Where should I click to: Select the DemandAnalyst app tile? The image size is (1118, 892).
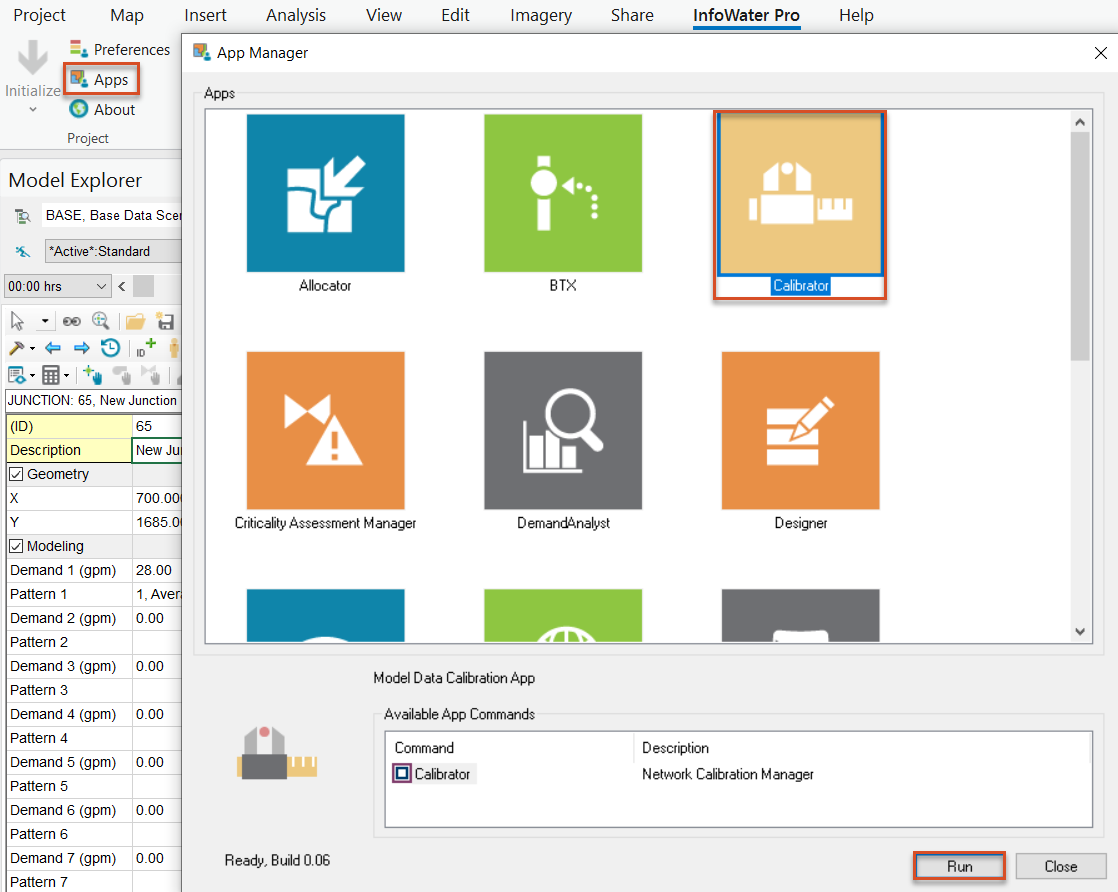(563, 430)
